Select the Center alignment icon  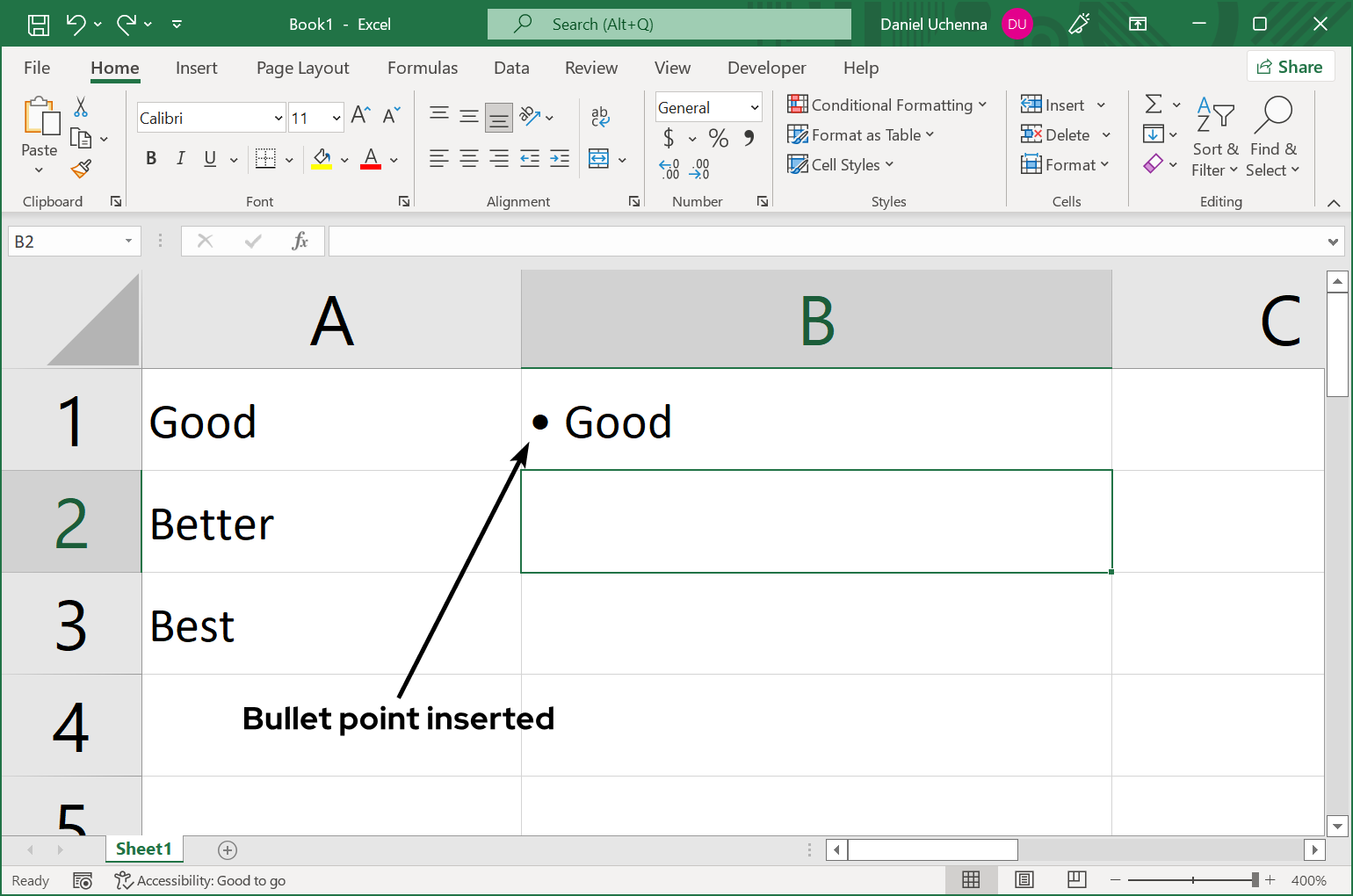click(468, 158)
